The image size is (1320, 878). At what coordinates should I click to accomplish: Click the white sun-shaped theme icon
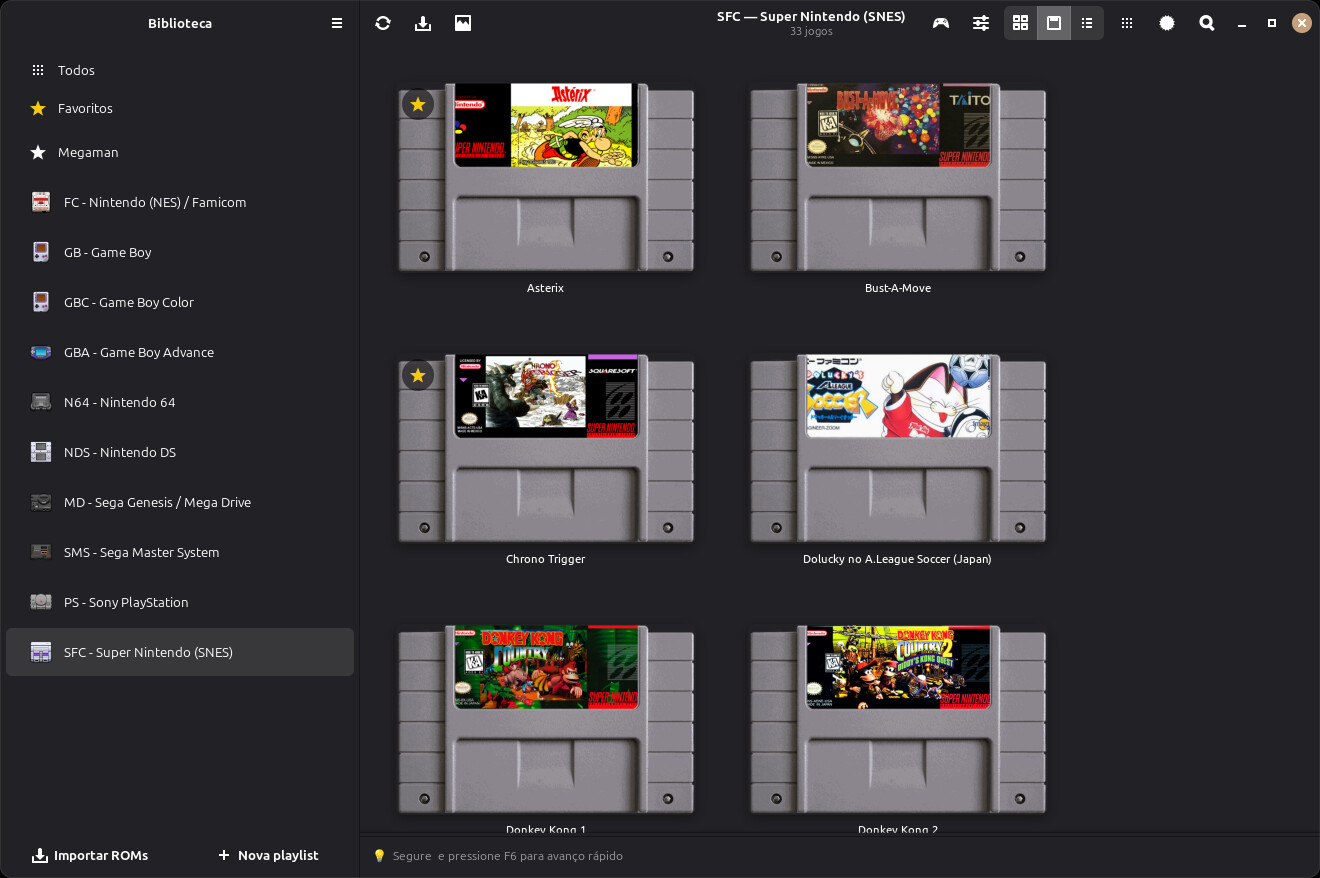click(x=1167, y=23)
